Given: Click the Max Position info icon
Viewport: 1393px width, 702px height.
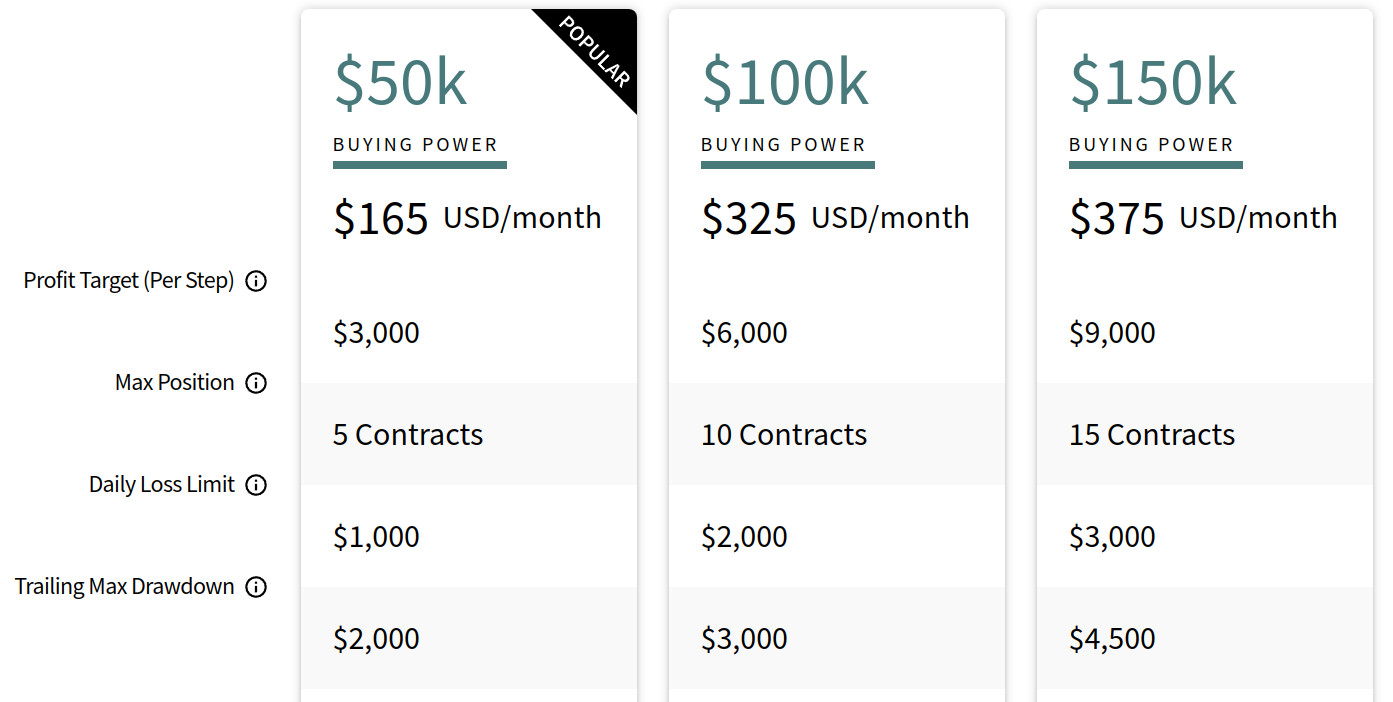Looking at the screenshot, I should point(257,382).
